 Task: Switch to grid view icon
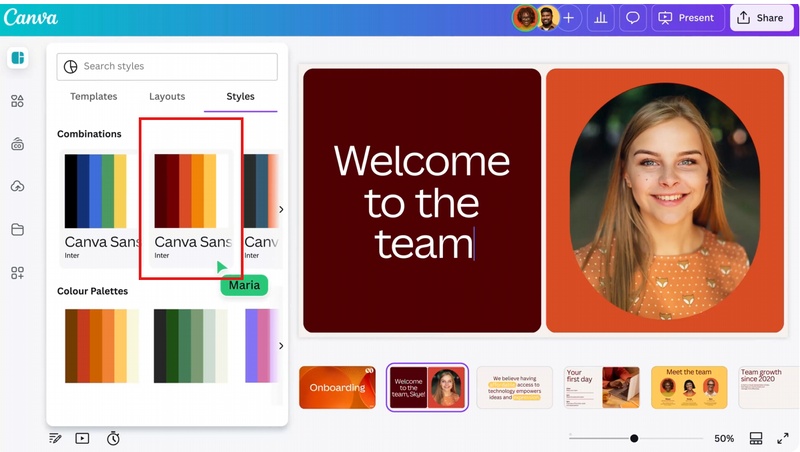[x=756, y=438]
